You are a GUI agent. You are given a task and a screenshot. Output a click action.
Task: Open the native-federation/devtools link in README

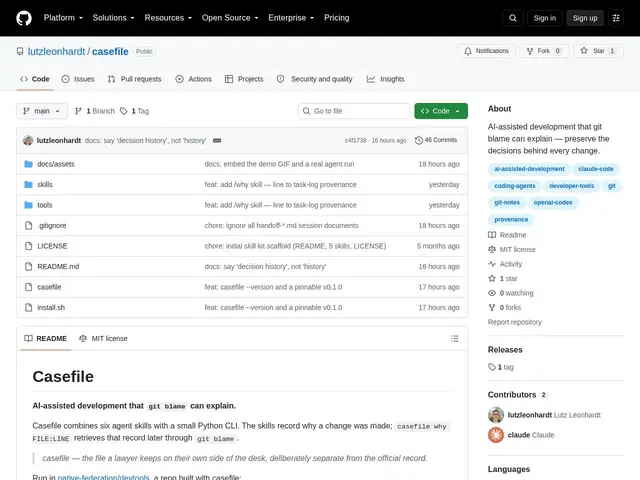[103, 477]
